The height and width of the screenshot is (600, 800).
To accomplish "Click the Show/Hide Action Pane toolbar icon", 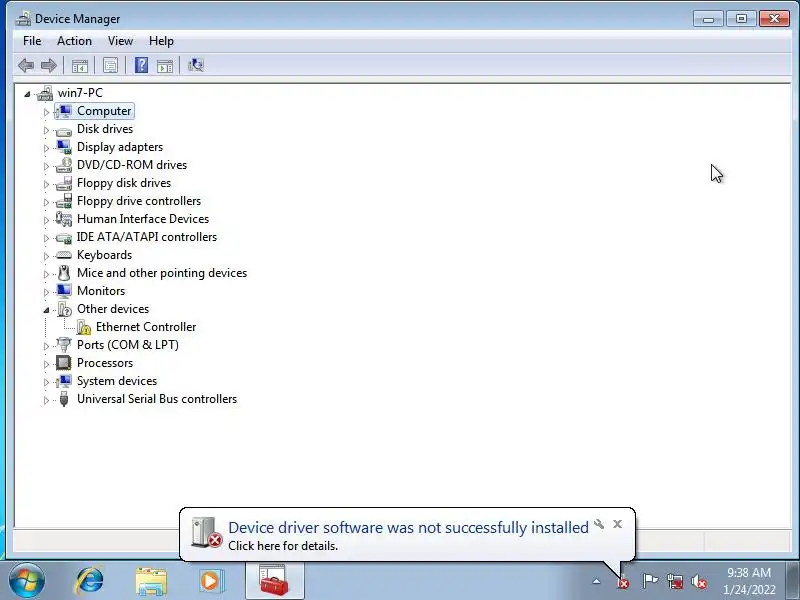I will 165,65.
